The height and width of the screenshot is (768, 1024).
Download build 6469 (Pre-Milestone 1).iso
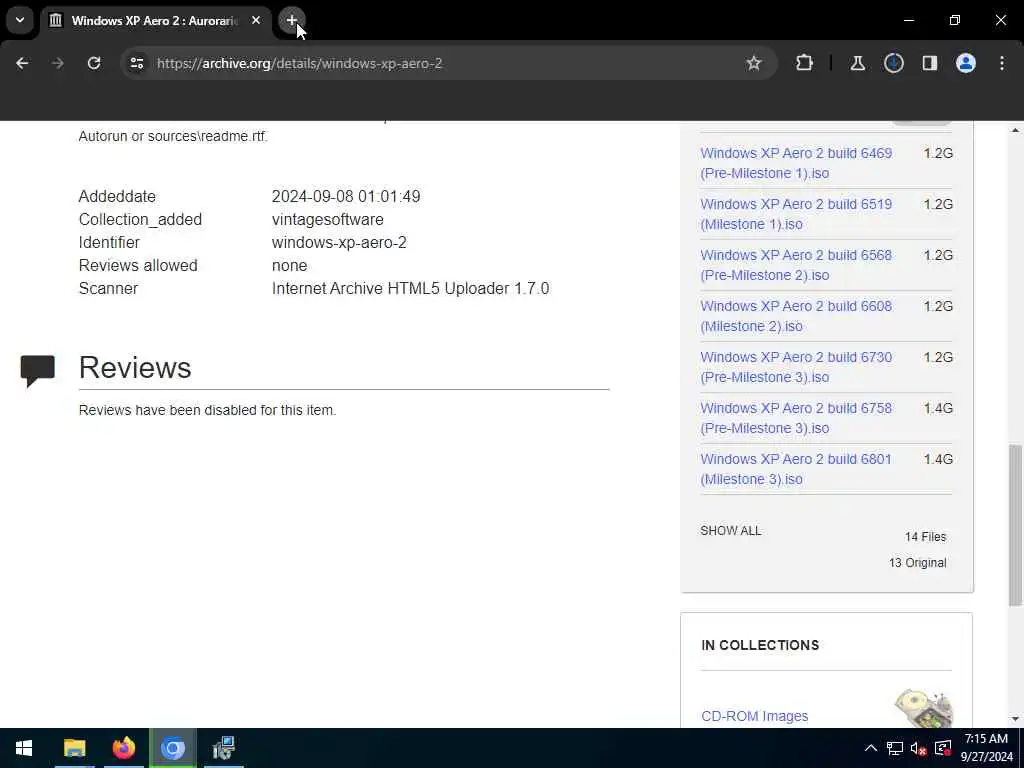click(x=796, y=163)
